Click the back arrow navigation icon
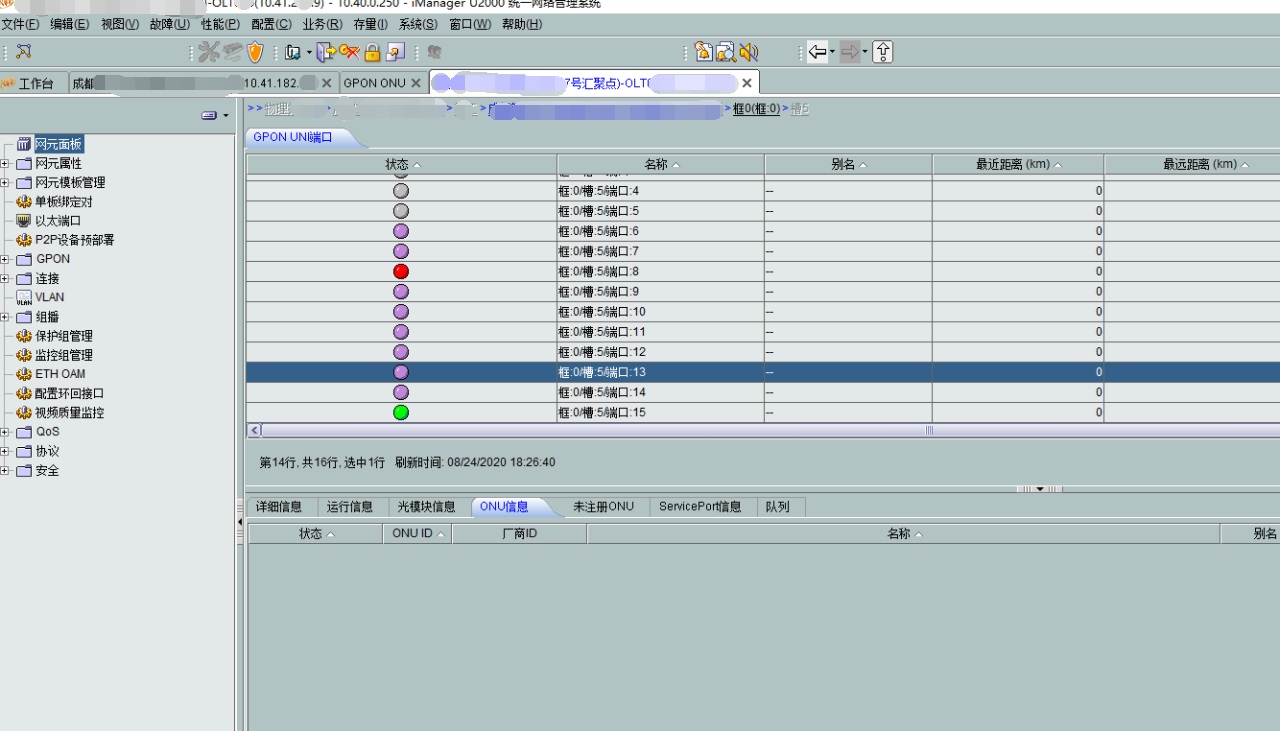The height and width of the screenshot is (731, 1280). 817,52
